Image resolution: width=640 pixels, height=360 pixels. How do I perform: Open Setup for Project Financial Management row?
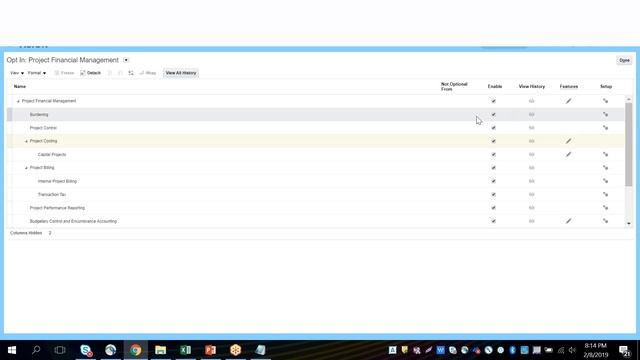[x=605, y=101]
